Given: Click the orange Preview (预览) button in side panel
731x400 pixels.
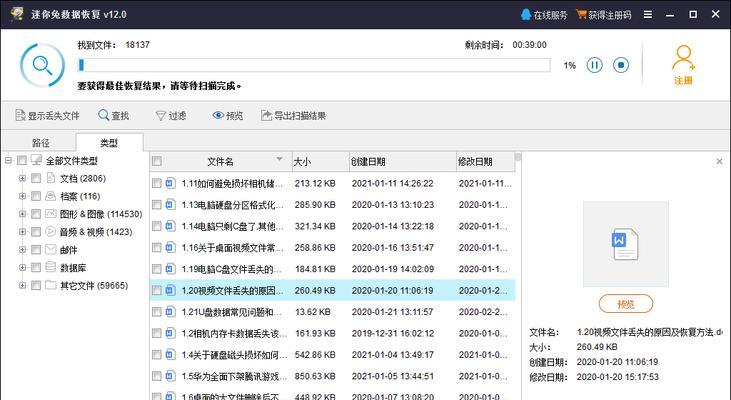Looking at the screenshot, I should click(626, 304).
